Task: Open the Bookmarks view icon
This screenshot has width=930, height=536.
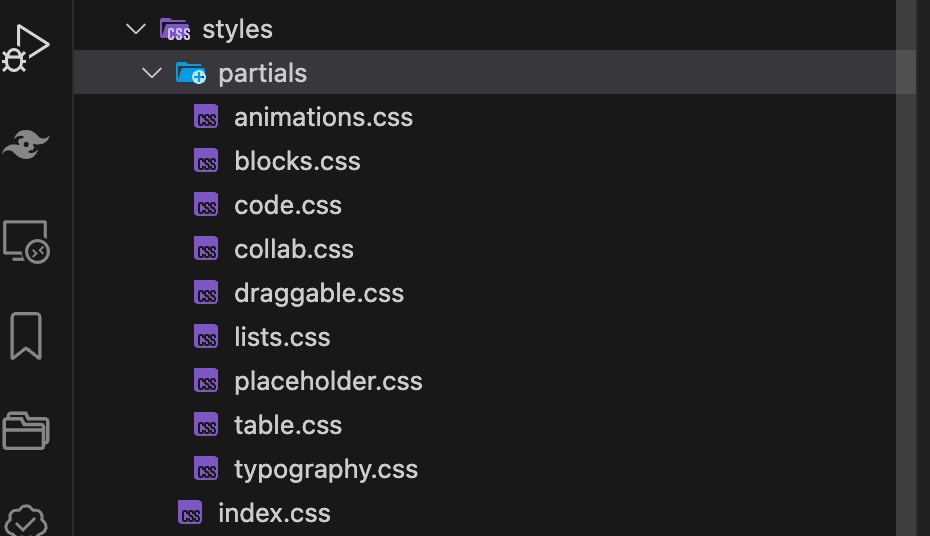Action: click(x=26, y=335)
